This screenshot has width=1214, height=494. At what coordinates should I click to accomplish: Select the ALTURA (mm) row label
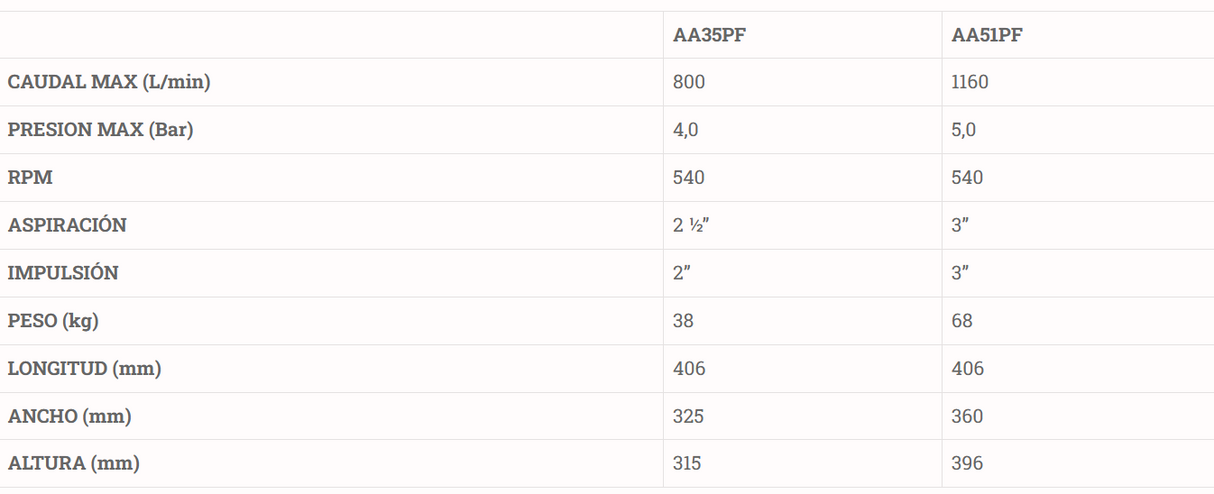pos(74,464)
